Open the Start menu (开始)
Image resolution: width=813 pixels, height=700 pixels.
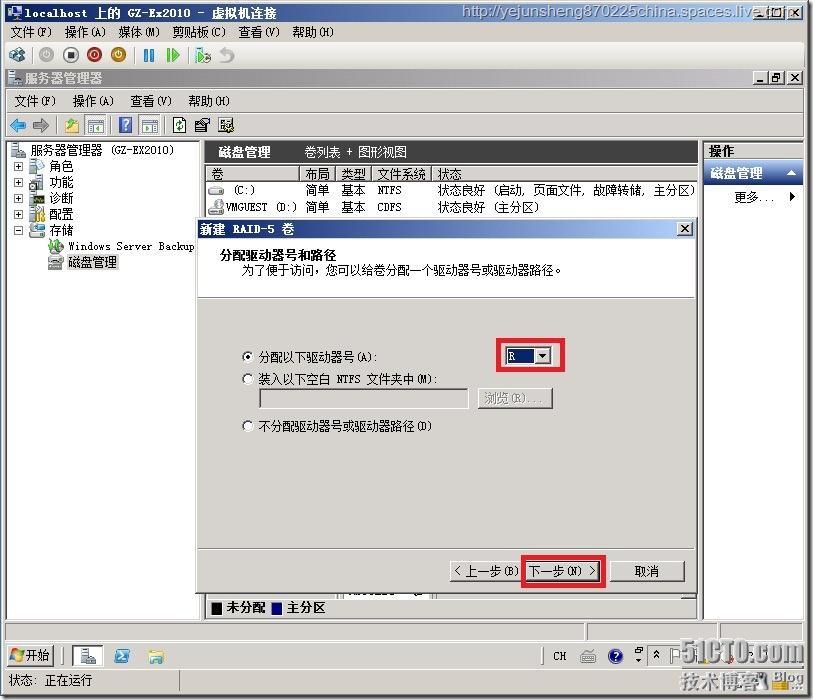pos(30,655)
